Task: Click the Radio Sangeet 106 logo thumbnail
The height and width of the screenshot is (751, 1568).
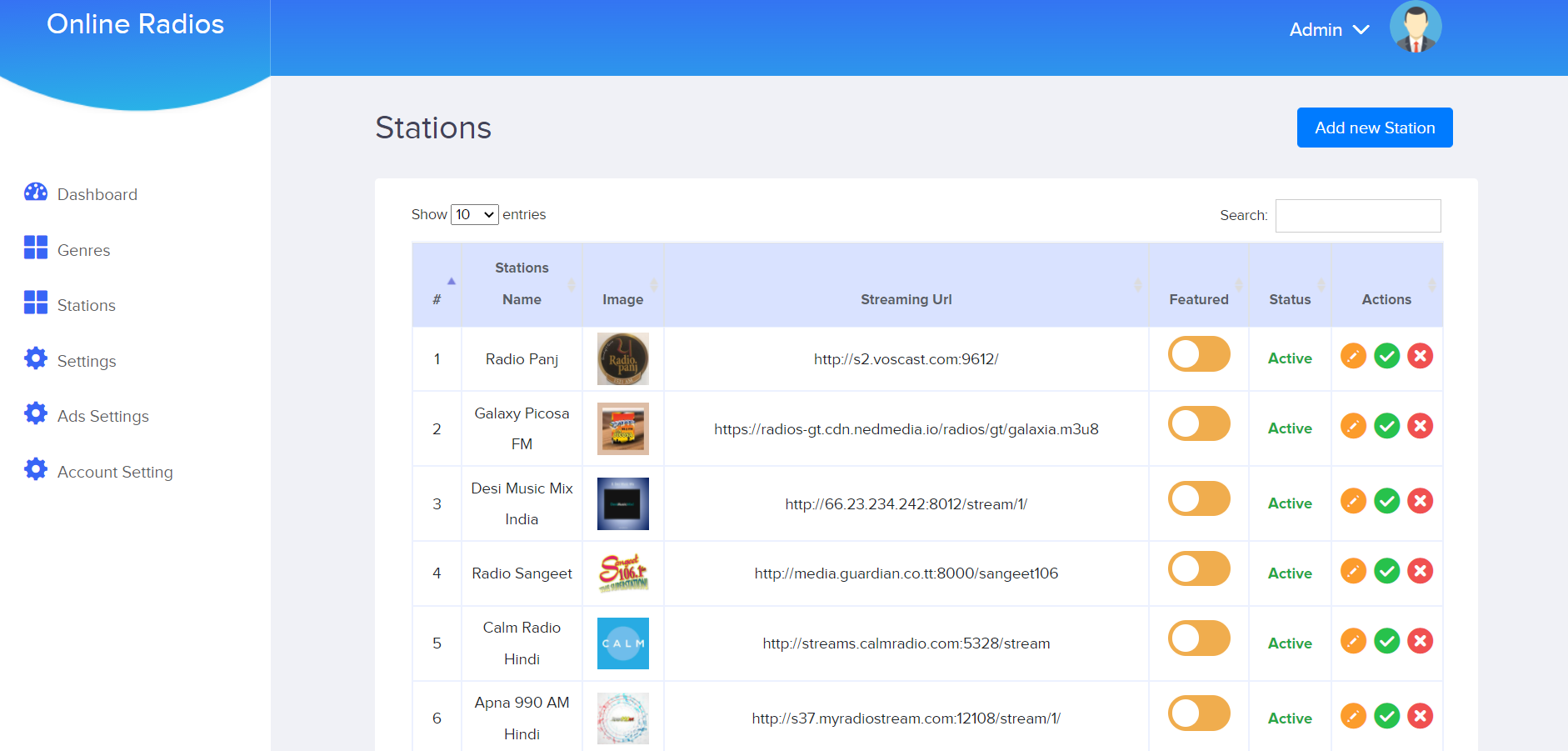Action: [x=623, y=573]
